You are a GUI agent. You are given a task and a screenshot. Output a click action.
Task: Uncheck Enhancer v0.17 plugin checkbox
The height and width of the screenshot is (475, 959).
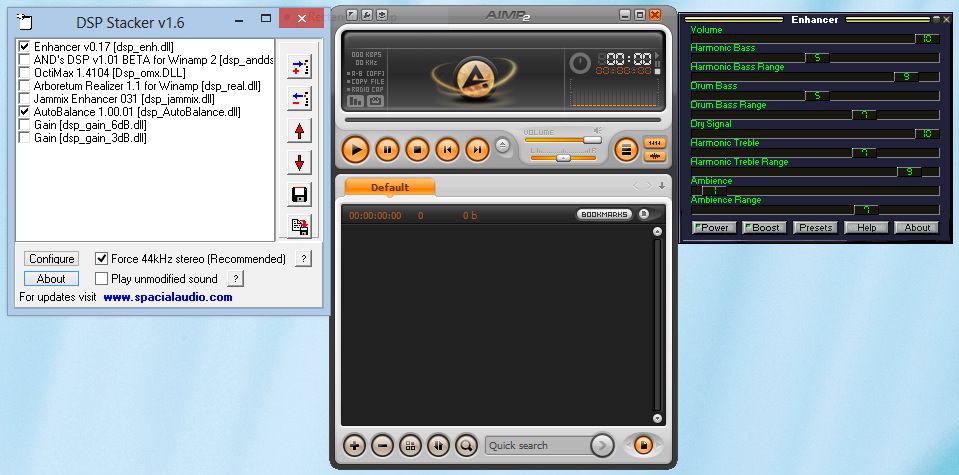tap(24, 46)
